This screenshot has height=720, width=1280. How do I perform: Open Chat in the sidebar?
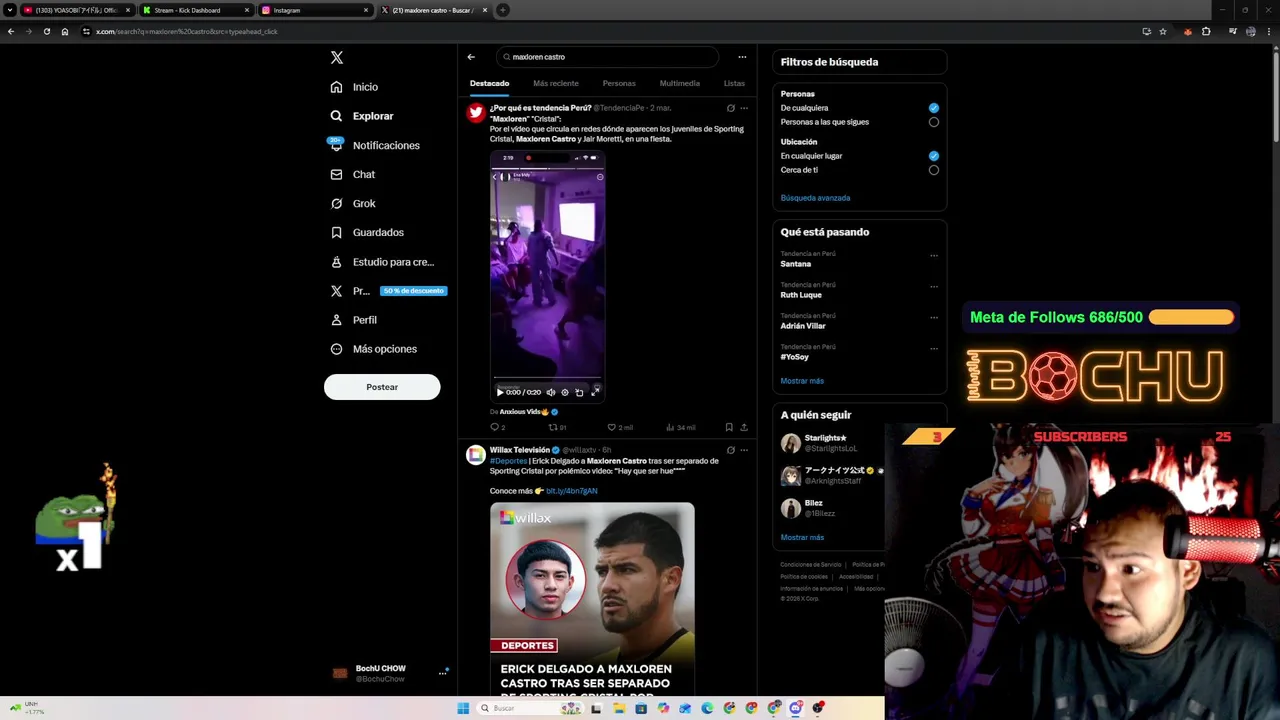coord(353,174)
